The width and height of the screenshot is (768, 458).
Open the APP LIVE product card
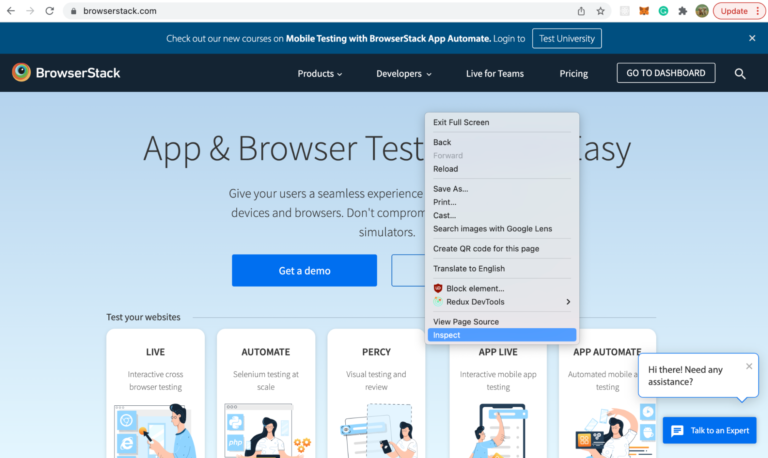click(498, 402)
